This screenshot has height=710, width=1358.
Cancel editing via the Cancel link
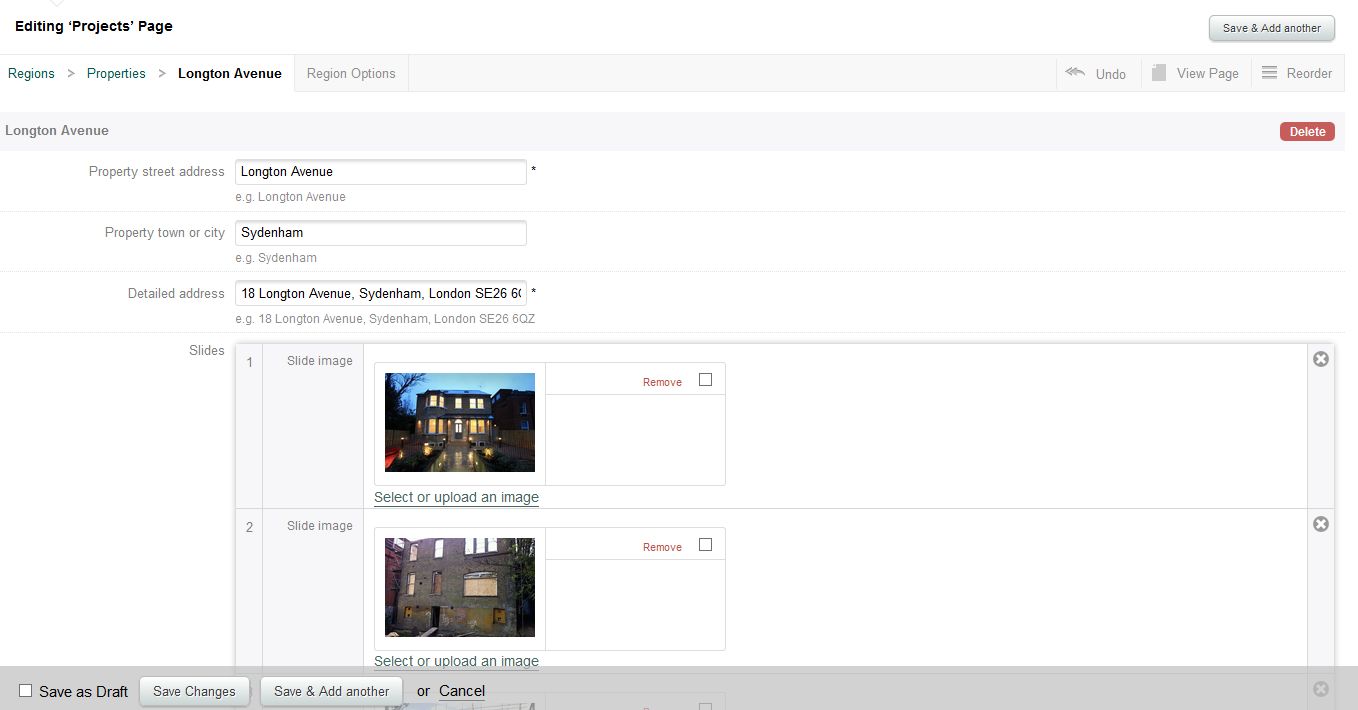pos(462,691)
